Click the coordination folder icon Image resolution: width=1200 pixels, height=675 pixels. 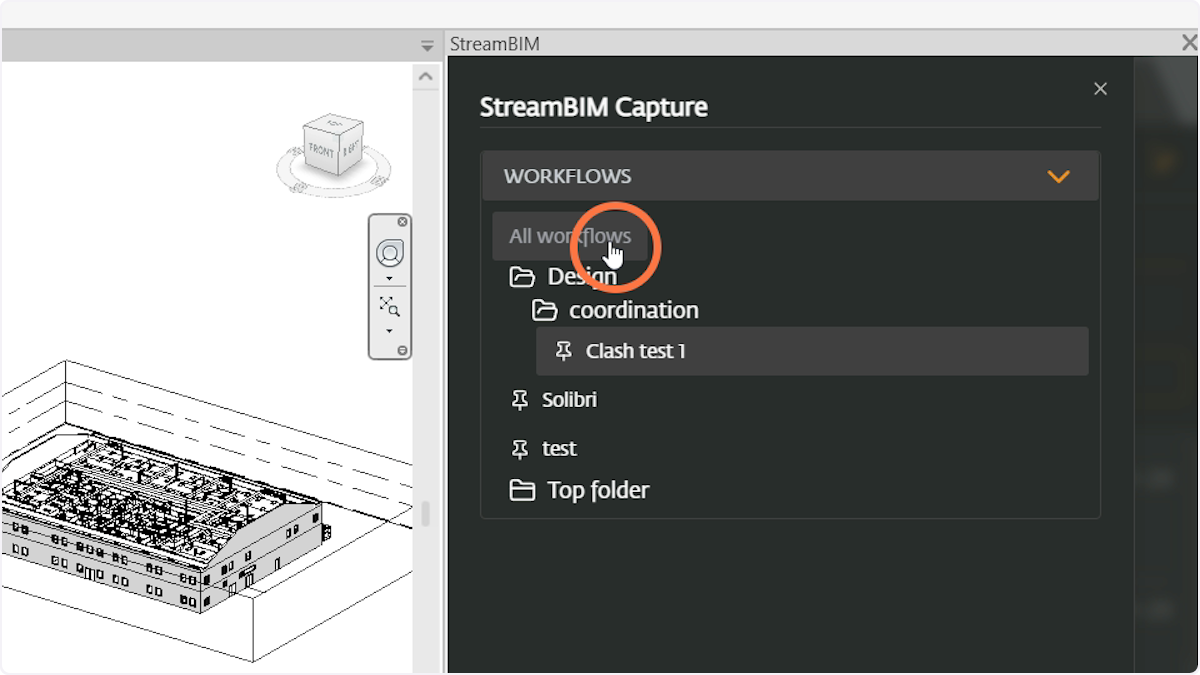point(544,310)
